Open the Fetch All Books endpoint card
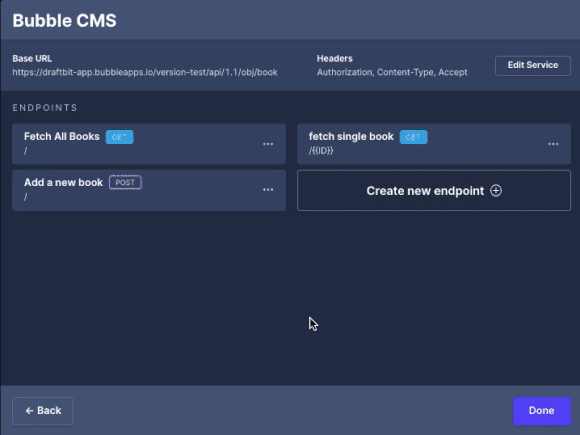This screenshot has height=435, width=580. pyautogui.click(x=149, y=144)
